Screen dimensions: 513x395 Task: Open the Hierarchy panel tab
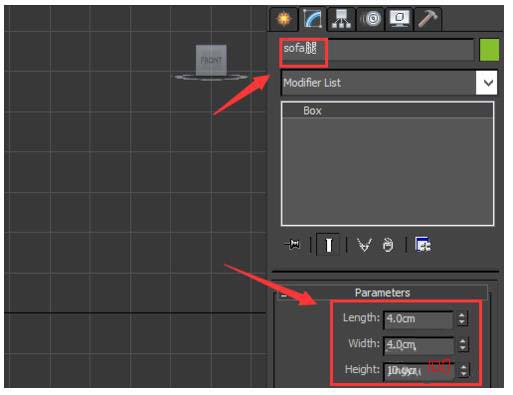pyautogui.click(x=341, y=19)
